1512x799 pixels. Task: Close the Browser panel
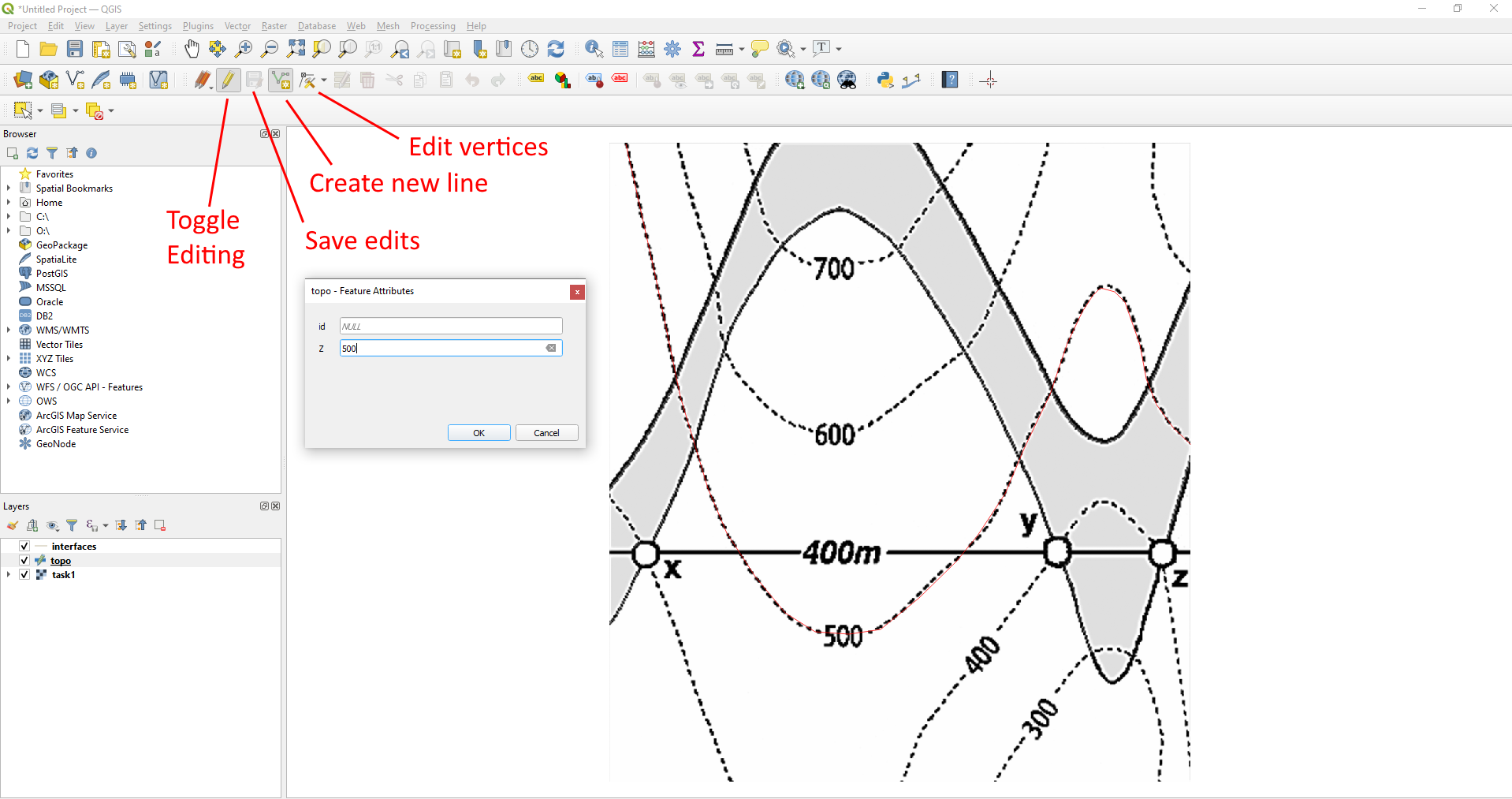click(x=276, y=134)
